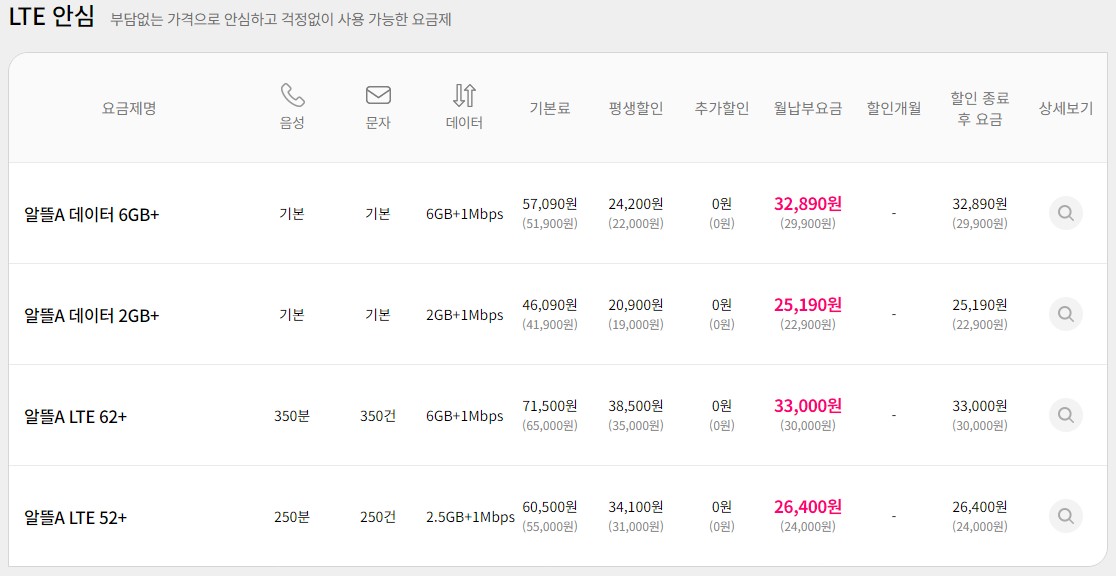Click the 음성 column label

coord(292,122)
